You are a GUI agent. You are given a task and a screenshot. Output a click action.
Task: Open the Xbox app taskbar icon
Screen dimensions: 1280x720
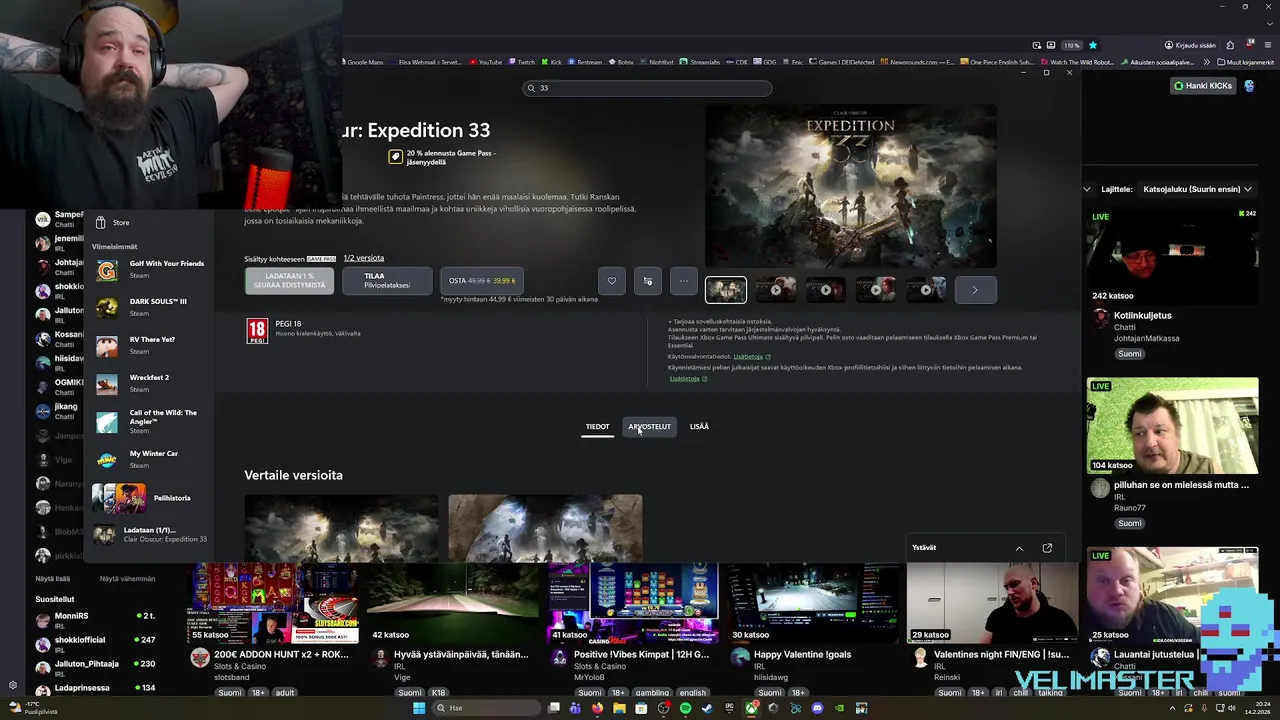point(751,708)
